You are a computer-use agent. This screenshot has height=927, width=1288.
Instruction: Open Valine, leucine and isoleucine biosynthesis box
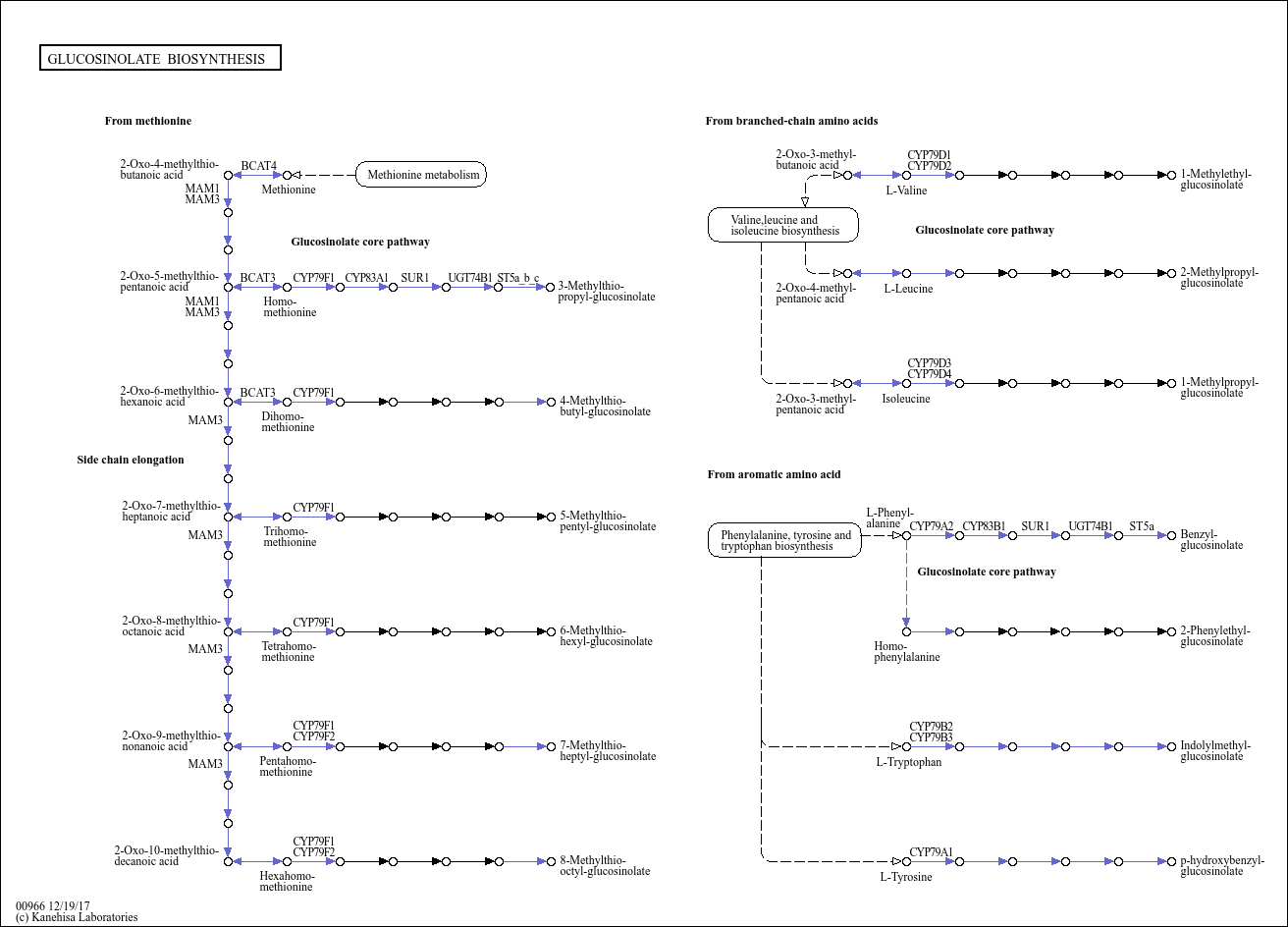tap(783, 225)
